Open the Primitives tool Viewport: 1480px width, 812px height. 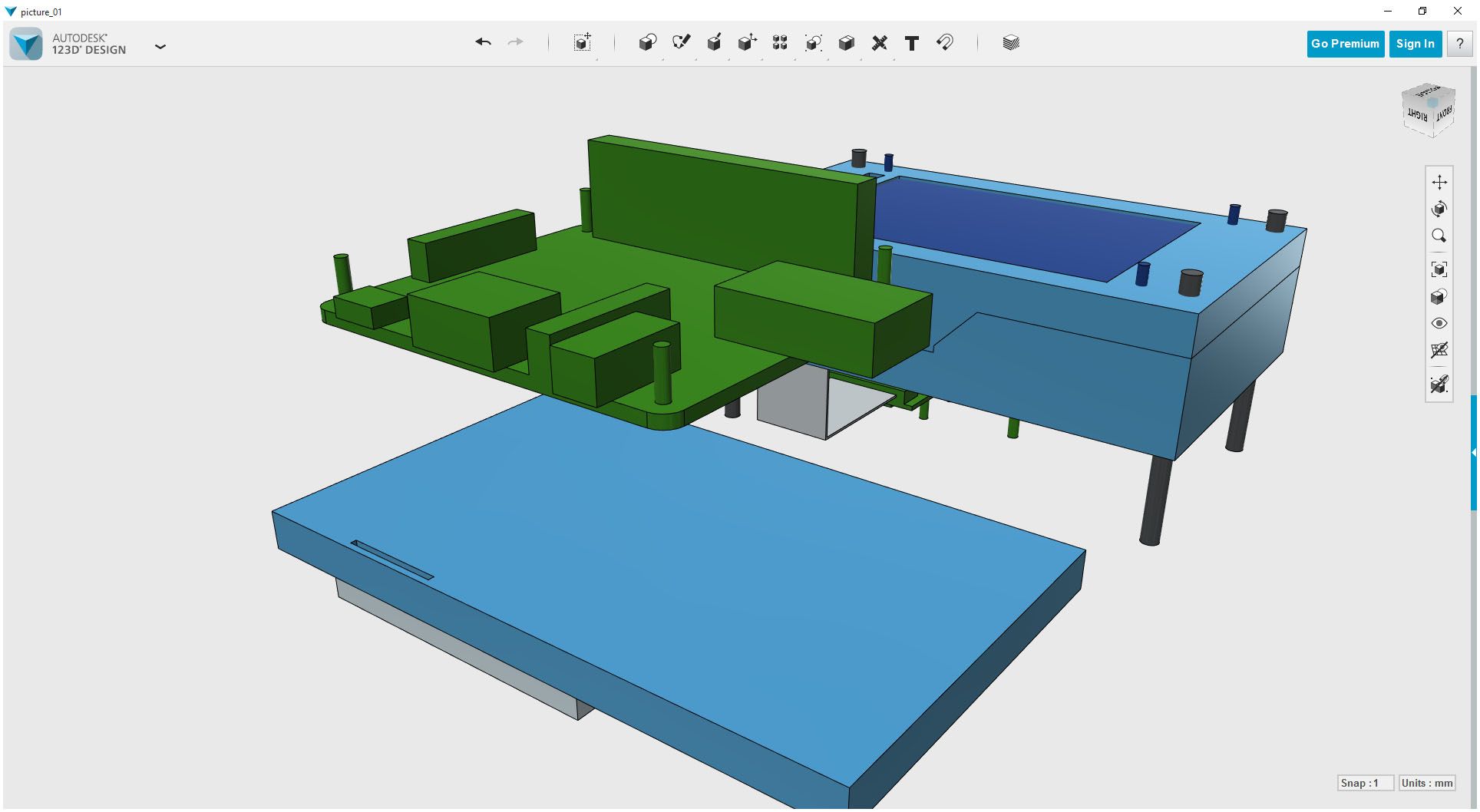tap(647, 43)
